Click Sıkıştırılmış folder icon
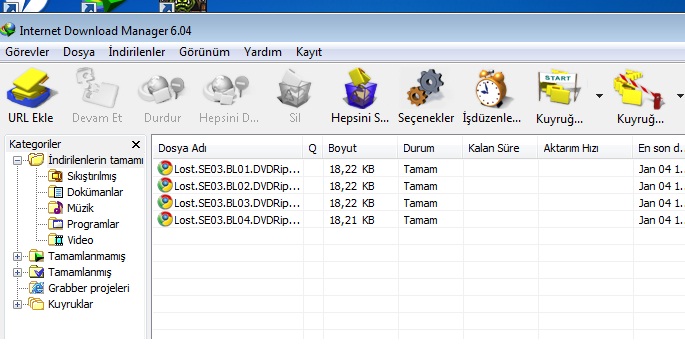 (55, 176)
